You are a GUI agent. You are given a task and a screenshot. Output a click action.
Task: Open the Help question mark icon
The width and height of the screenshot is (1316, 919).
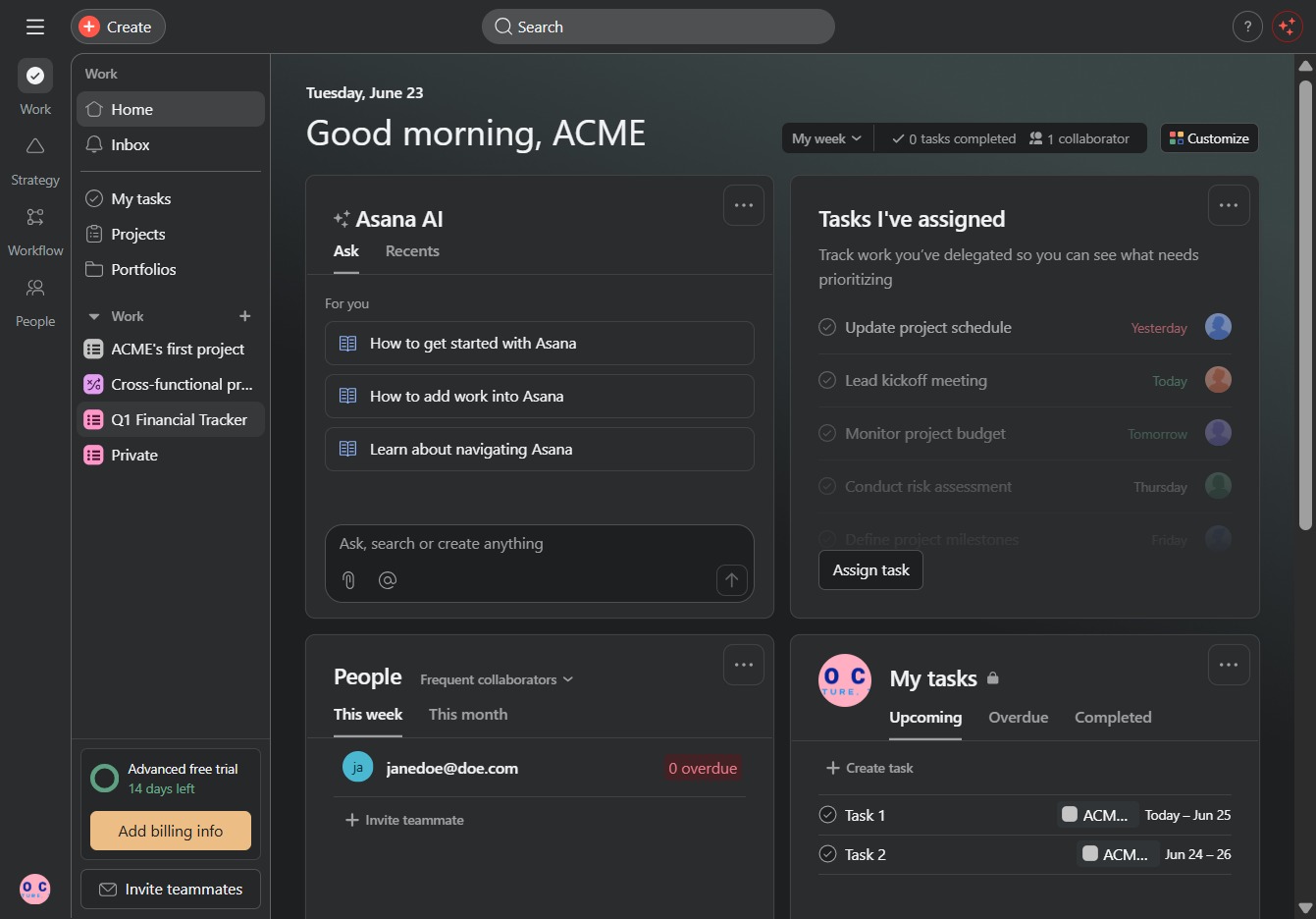click(1247, 27)
